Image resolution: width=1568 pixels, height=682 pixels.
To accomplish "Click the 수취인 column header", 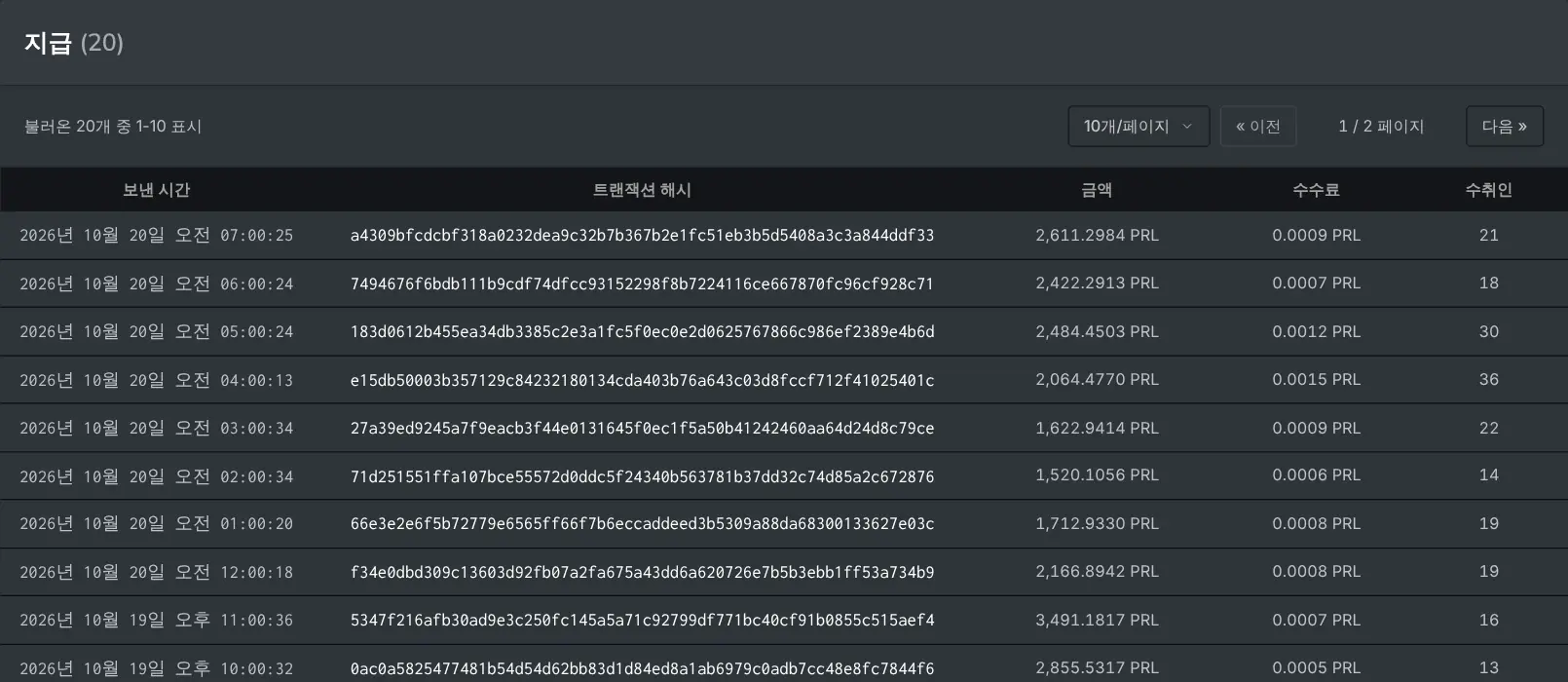I will 1488,190.
